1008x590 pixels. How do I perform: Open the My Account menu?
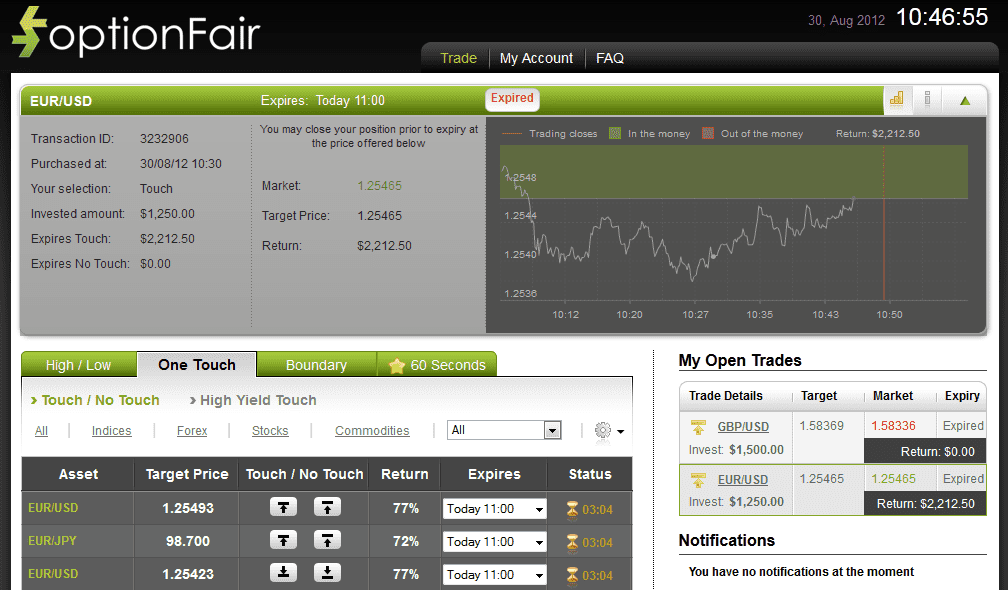tap(536, 58)
